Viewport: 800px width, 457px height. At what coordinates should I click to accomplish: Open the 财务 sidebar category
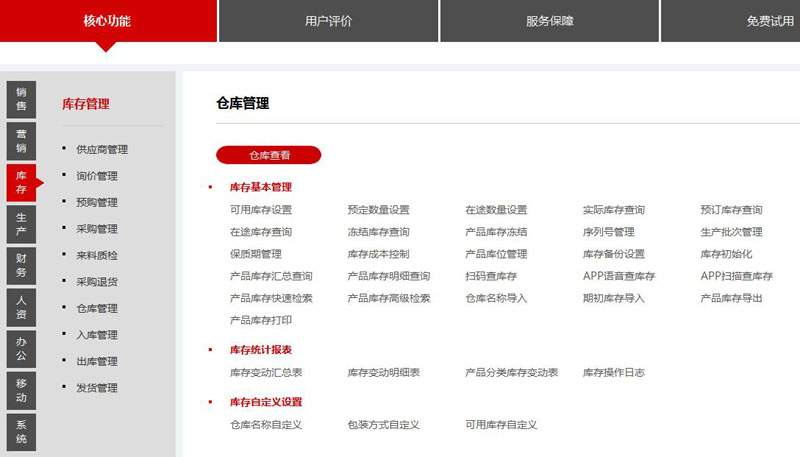21,265
